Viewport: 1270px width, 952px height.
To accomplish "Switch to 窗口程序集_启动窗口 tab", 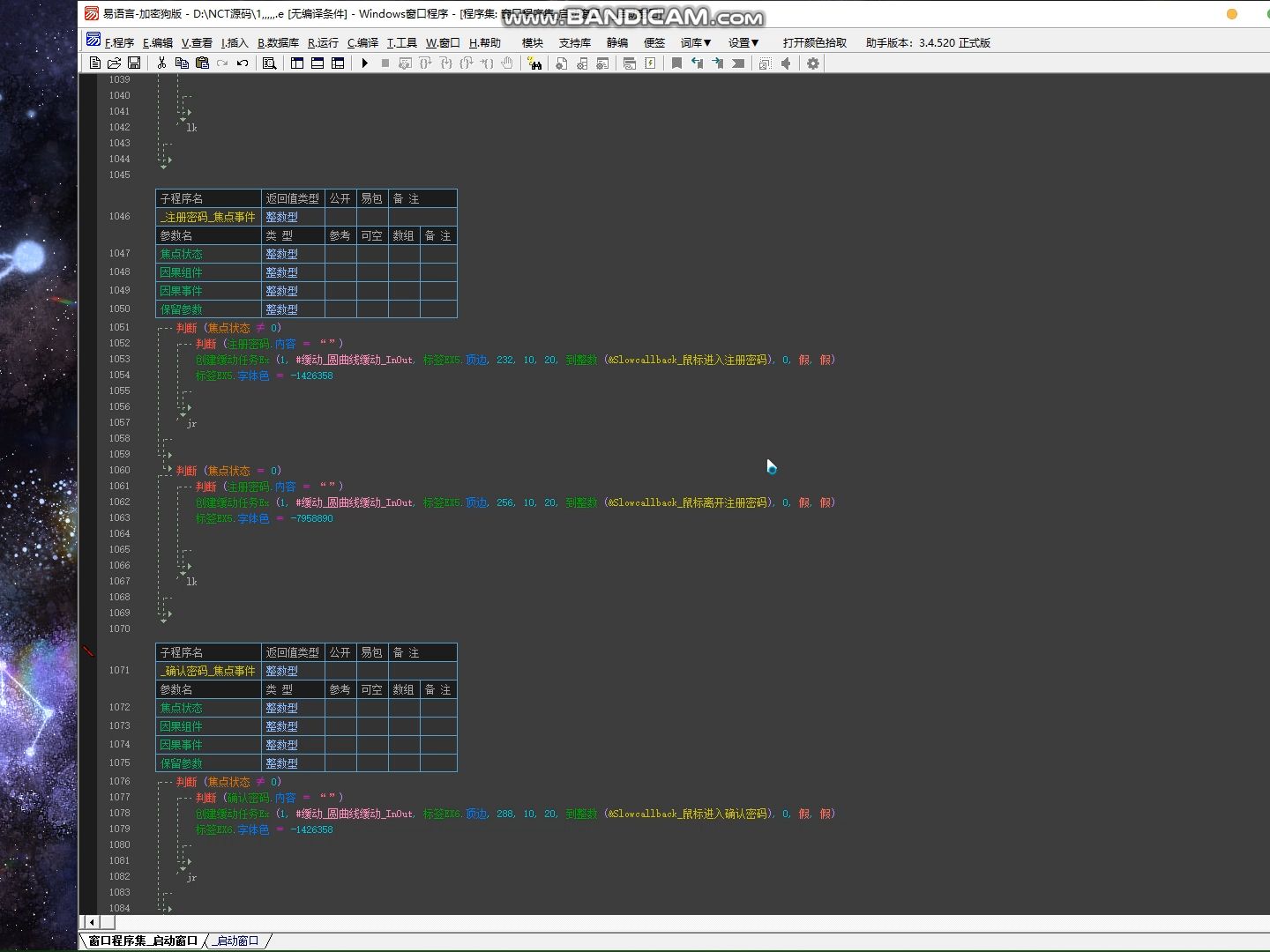I will click(x=143, y=941).
